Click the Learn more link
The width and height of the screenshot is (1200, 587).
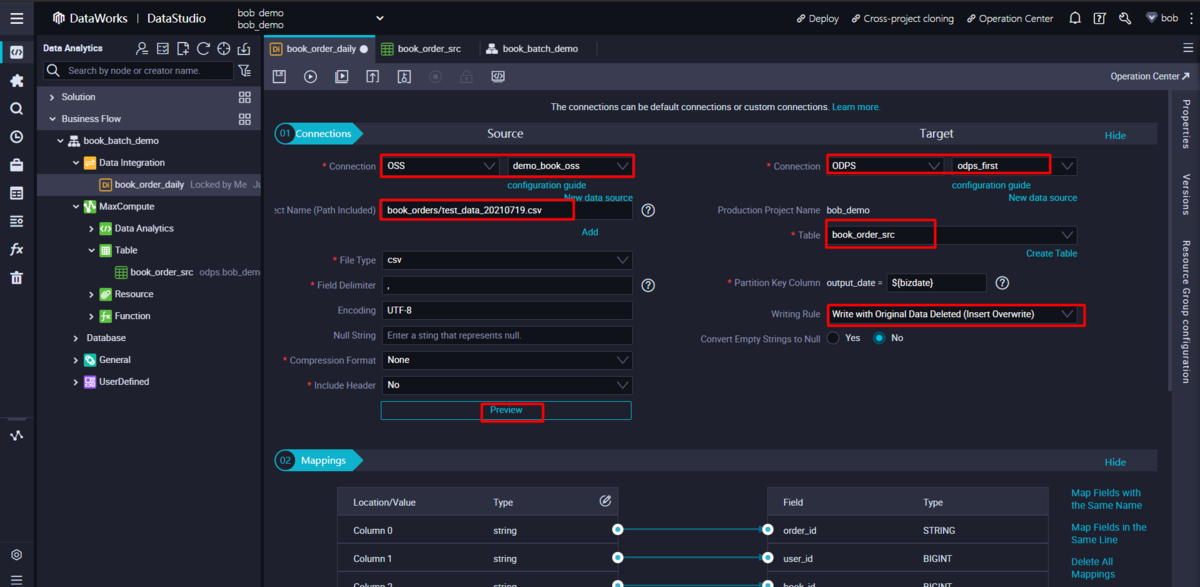pos(856,107)
